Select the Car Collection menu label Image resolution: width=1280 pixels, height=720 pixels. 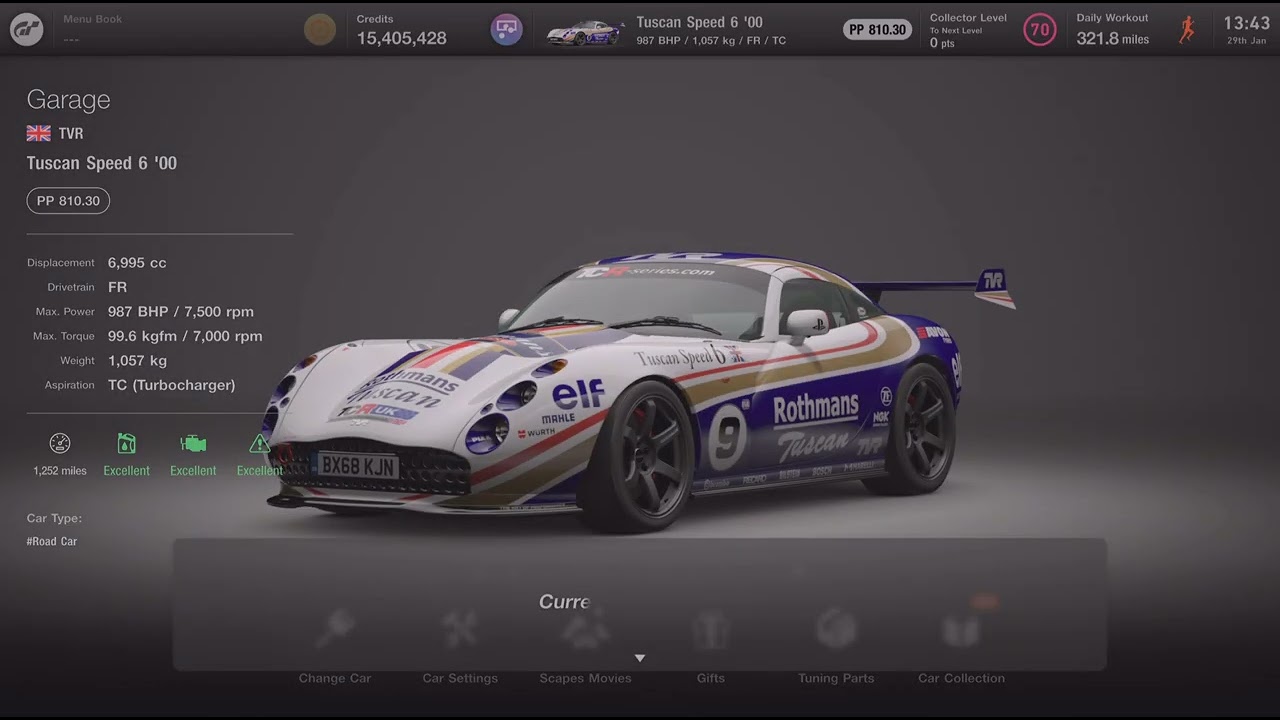pyautogui.click(x=961, y=678)
